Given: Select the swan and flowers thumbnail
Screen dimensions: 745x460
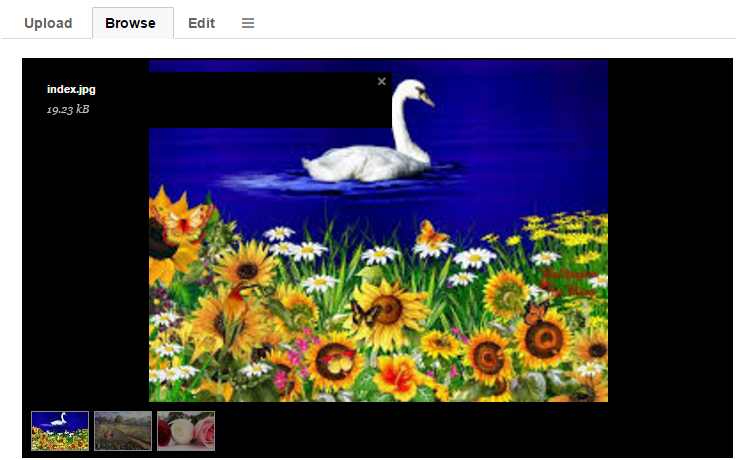Looking at the screenshot, I should coord(60,431).
